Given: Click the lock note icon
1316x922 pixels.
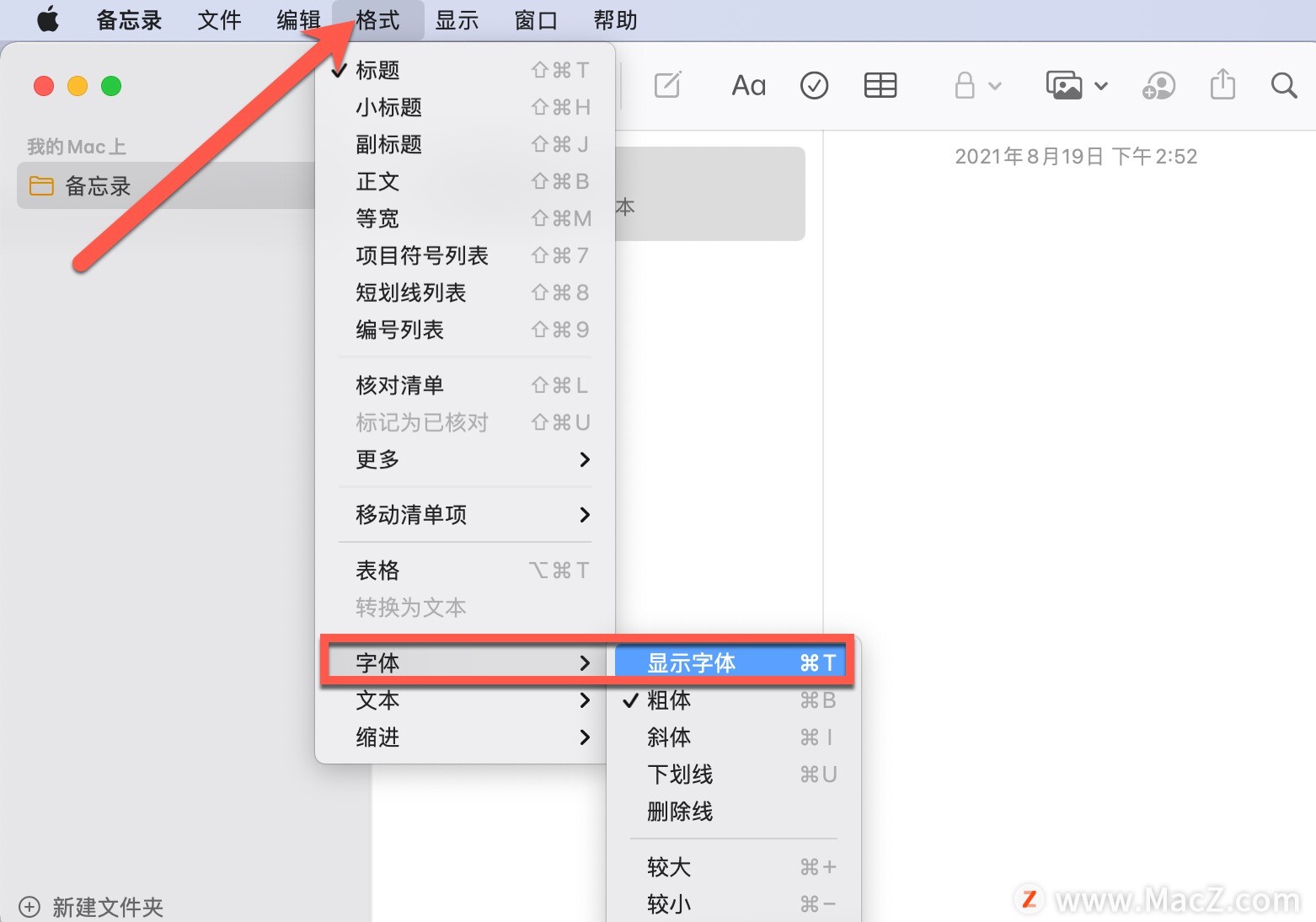Looking at the screenshot, I should tap(965, 85).
